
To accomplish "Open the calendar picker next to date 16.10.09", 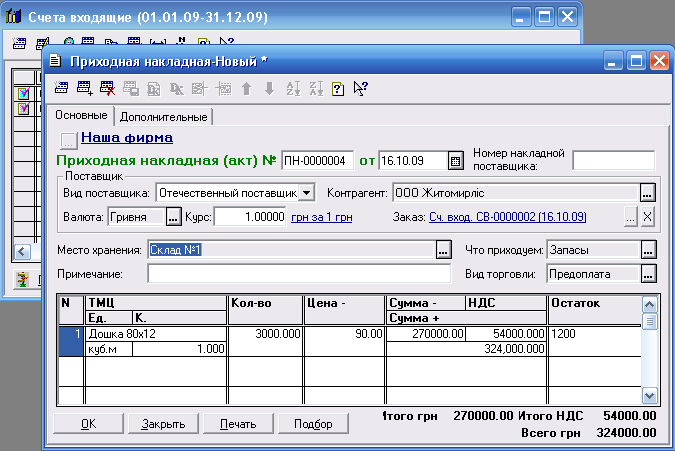I will [x=455, y=160].
